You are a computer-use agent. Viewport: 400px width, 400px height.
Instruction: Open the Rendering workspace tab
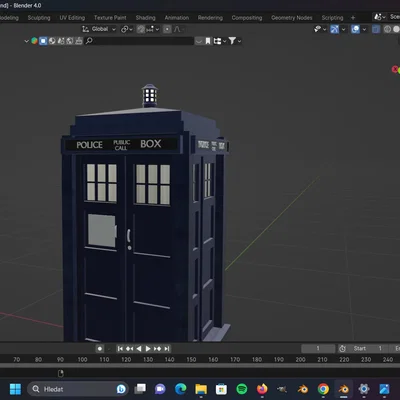[x=210, y=18]
